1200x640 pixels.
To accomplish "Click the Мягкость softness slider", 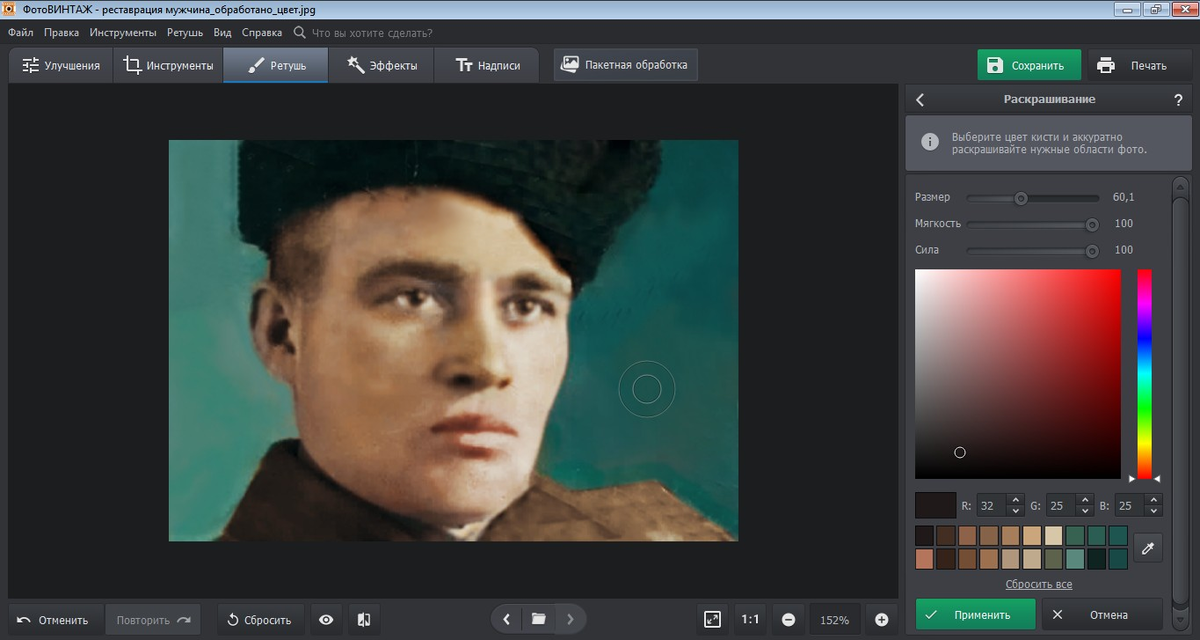I will pos(1032,224).
